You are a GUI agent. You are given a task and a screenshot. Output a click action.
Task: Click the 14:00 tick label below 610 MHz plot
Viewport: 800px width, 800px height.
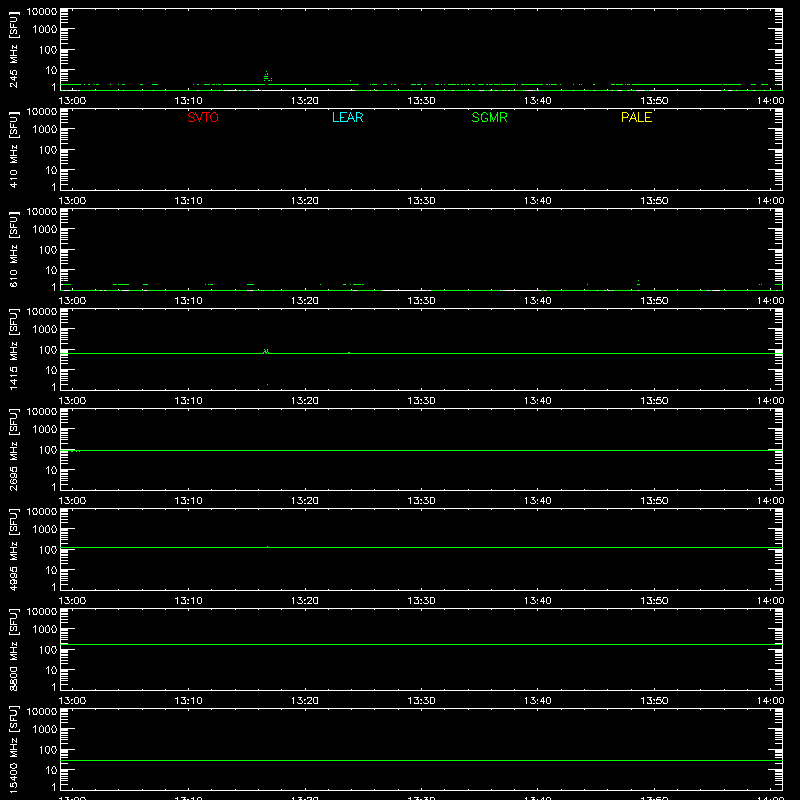770,301
